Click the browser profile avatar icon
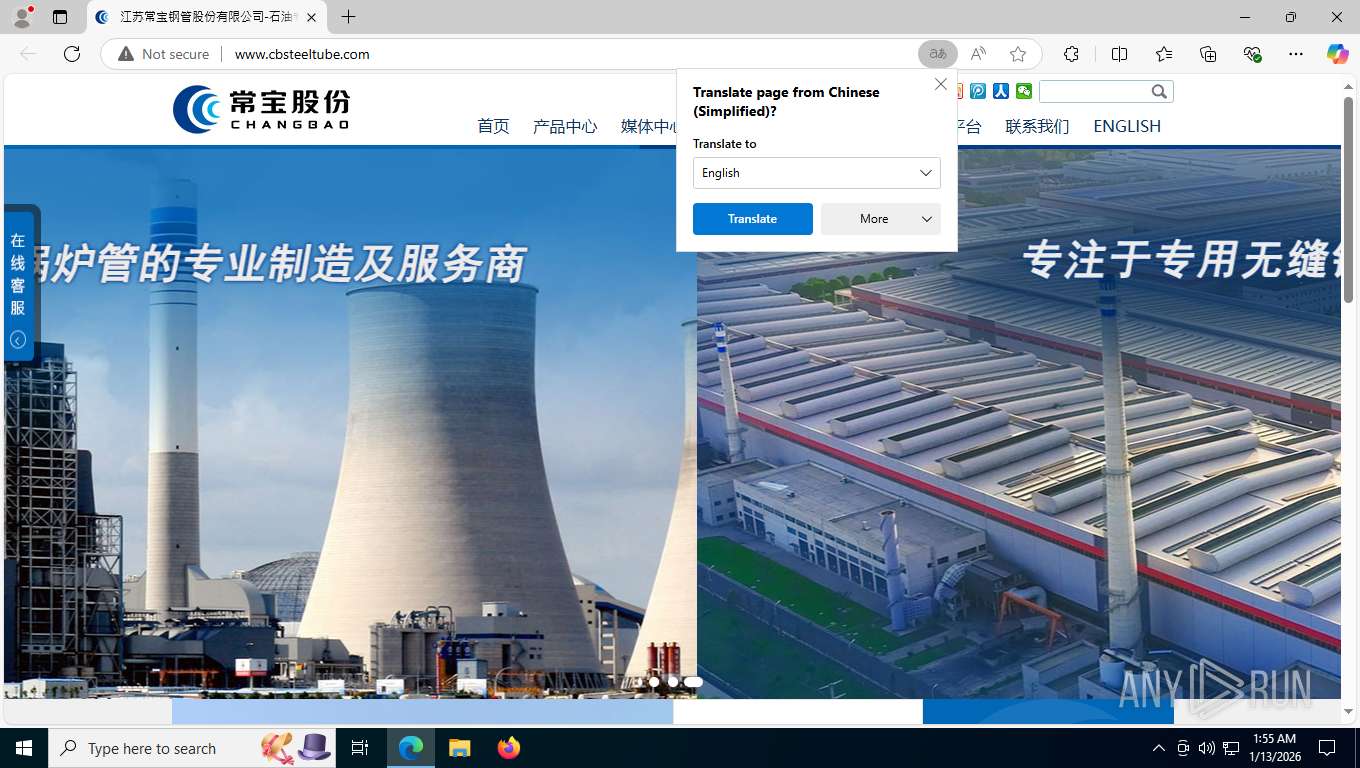This screenshot has height=768, width=1360. tap(21, 17)
